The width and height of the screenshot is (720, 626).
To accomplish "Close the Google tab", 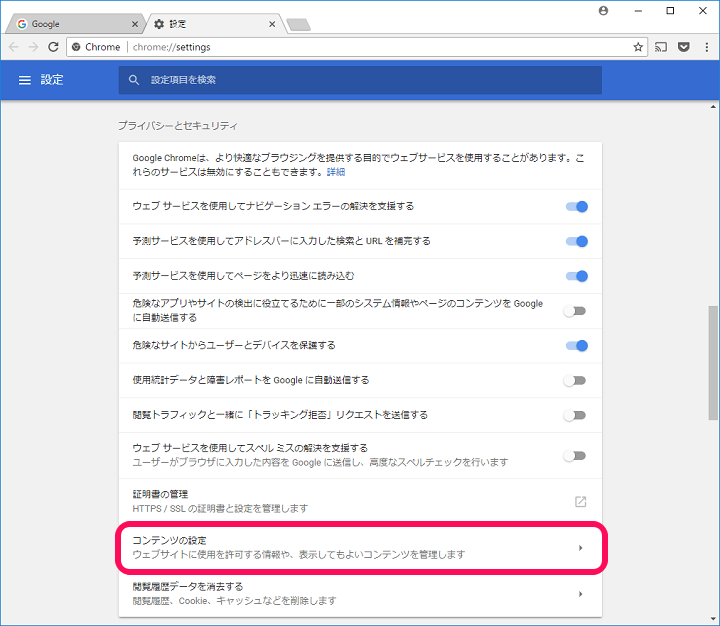I will pos(135,24).
